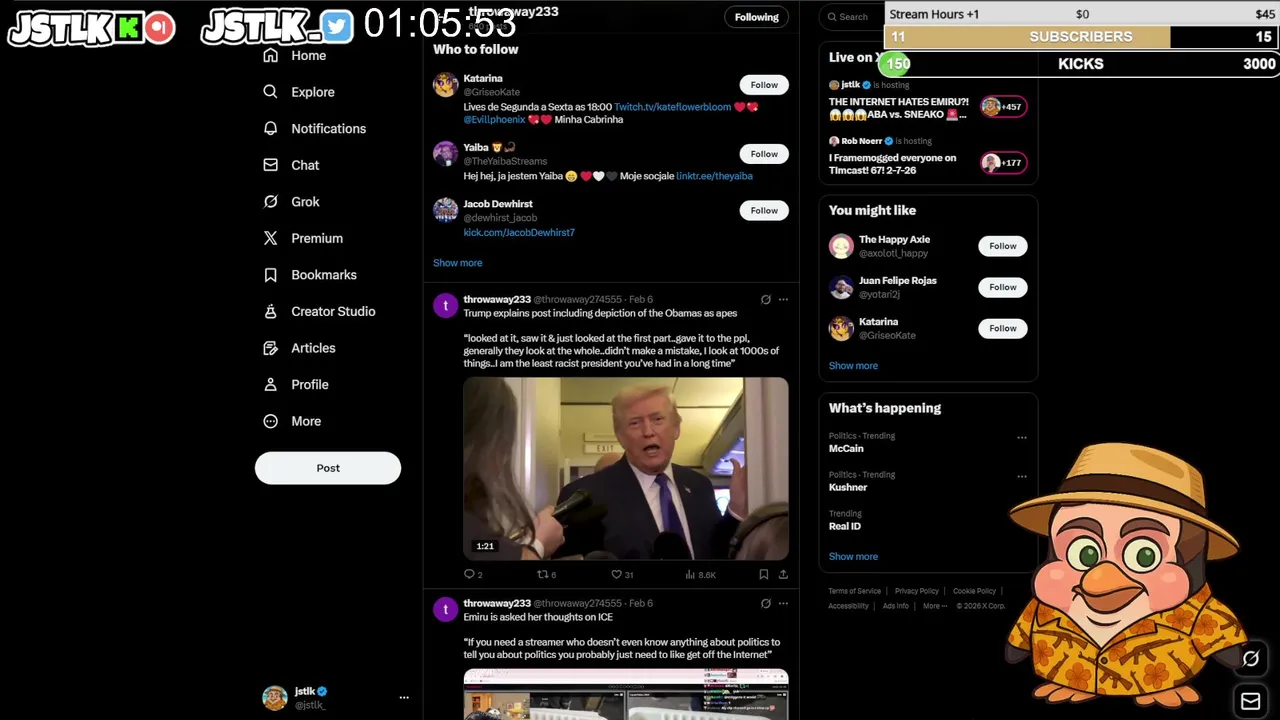Open Notifications in the sidebar

click(x=315, y=129)
